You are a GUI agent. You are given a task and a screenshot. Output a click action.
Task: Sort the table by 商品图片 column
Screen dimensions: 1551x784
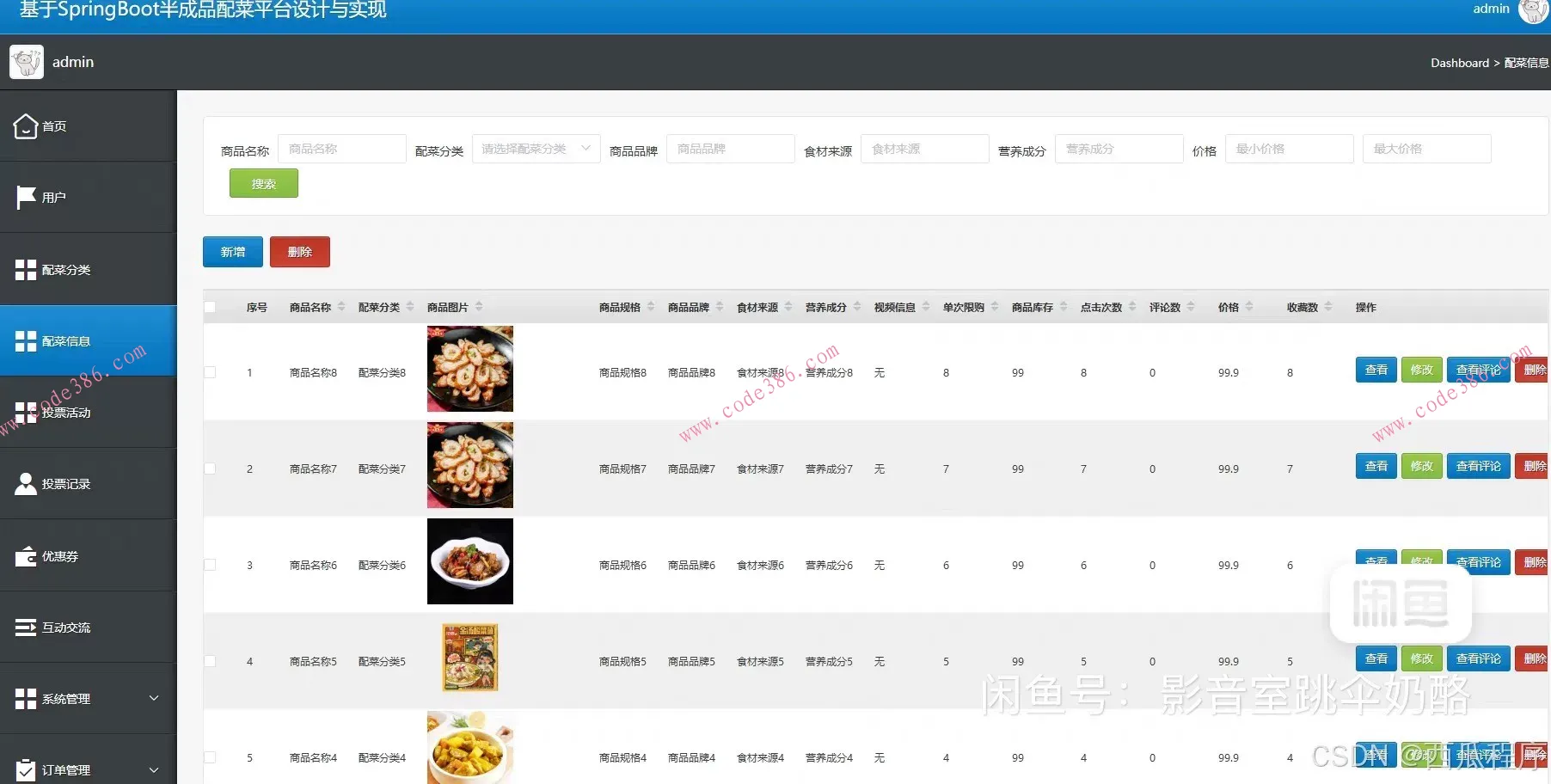(479, 307)
